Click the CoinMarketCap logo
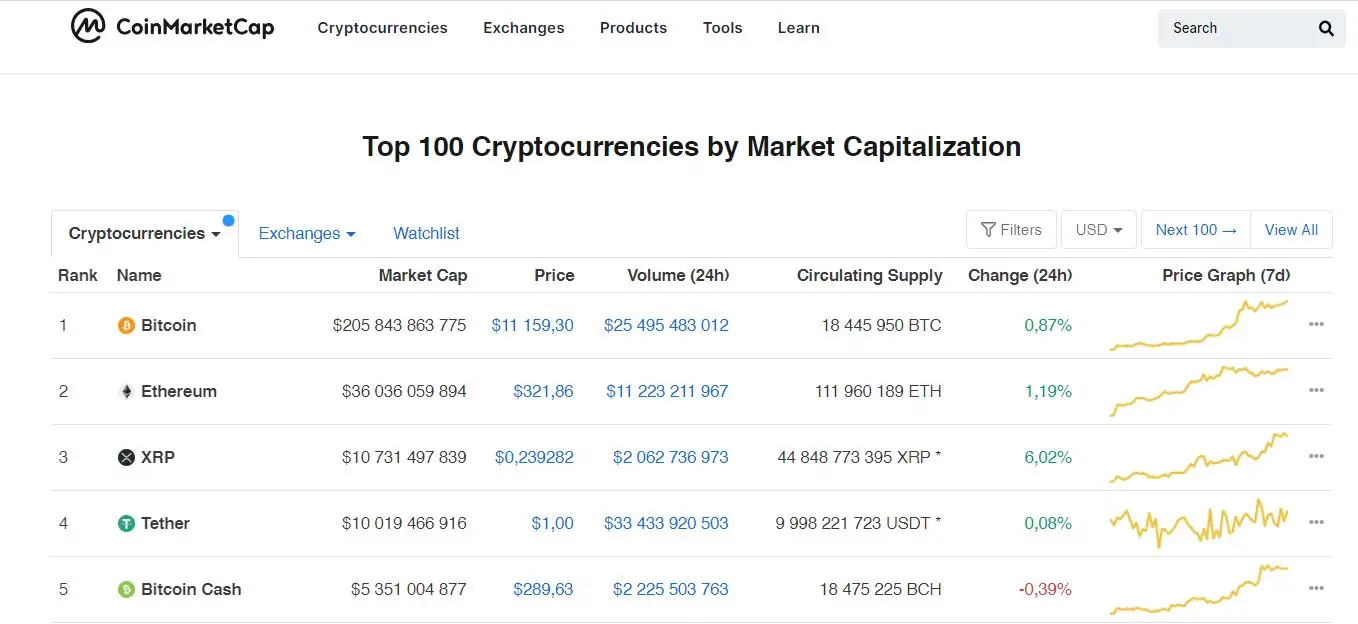1358x624 pixels. point(170,26)
